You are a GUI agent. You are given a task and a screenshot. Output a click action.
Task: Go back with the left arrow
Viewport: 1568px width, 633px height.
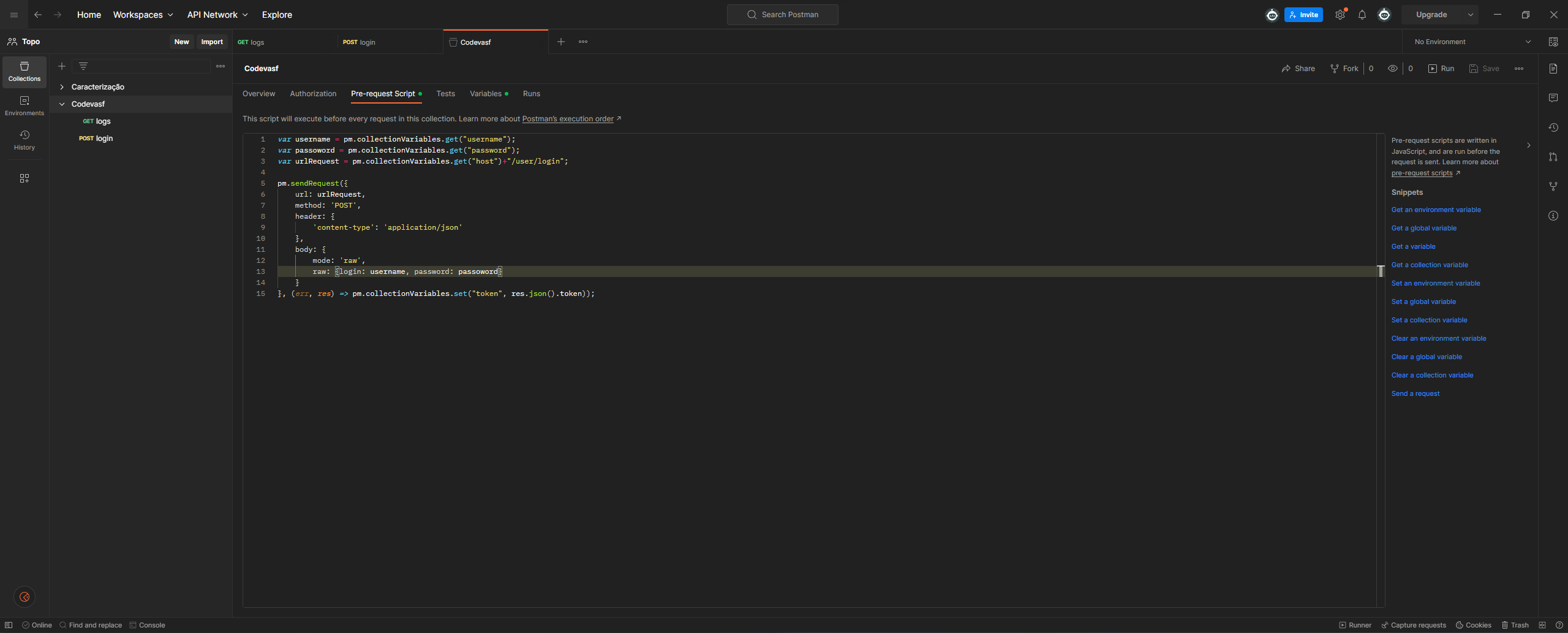(38, 15)
